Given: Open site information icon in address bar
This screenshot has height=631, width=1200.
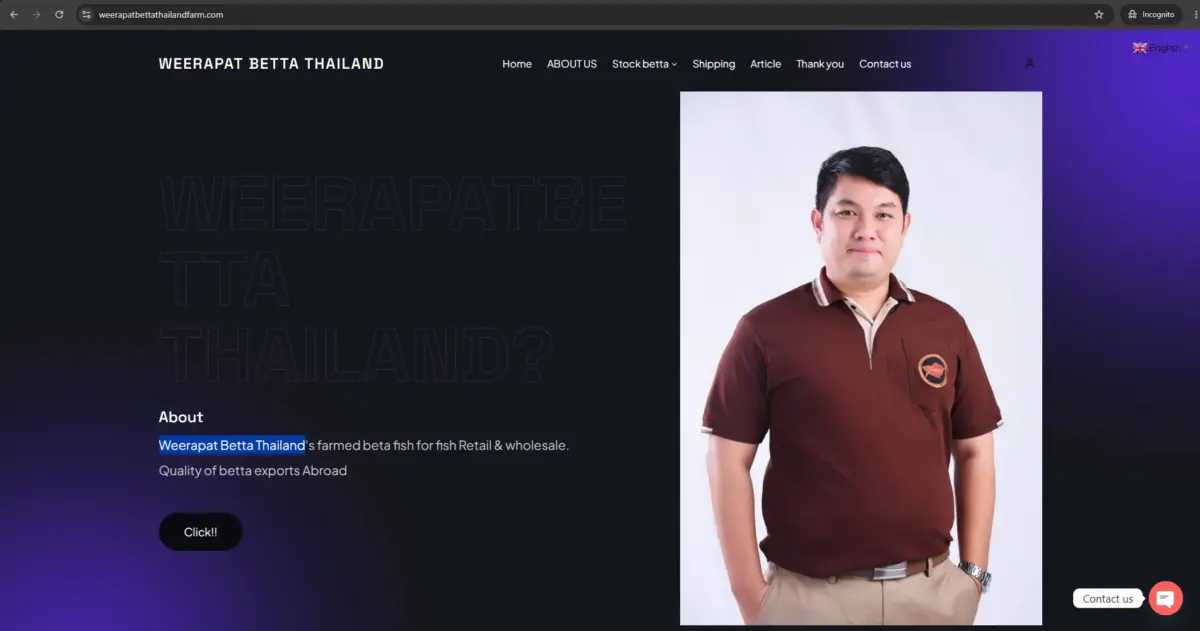Looking at the screenshot, I should (x=87, y=15).
